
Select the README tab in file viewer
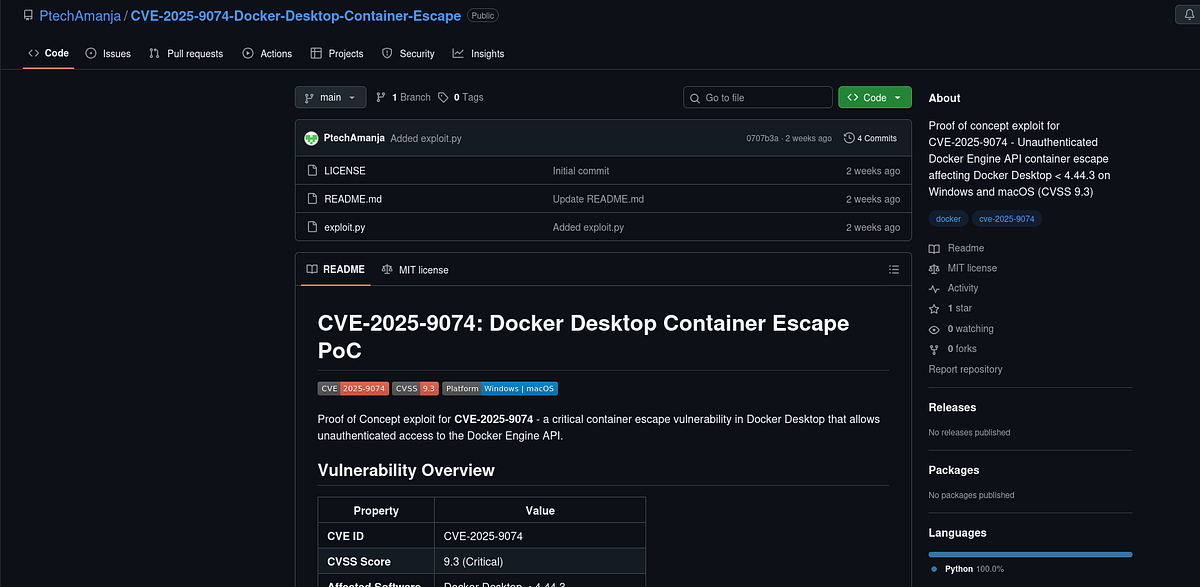click(x=336, y=270)
